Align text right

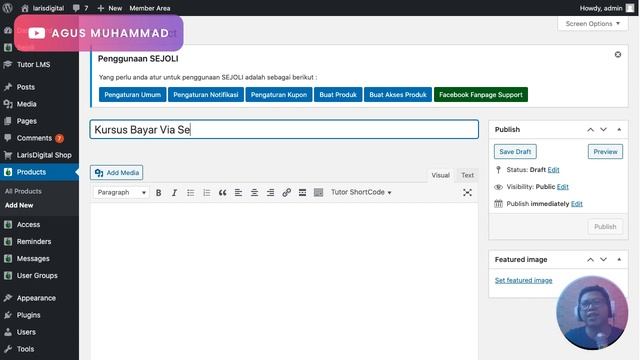pos(270,193)
